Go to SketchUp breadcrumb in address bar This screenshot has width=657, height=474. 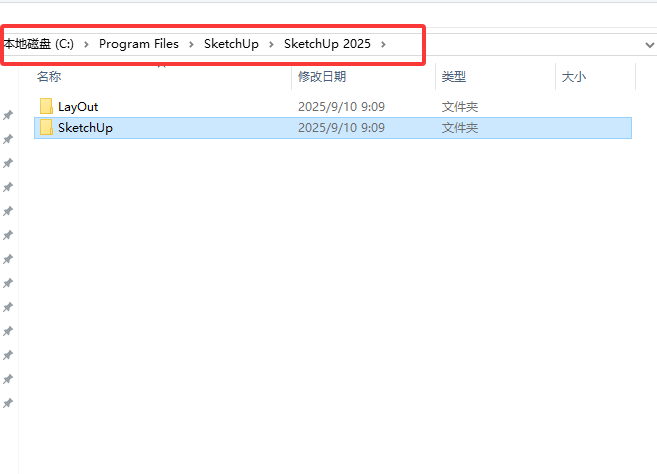pyautogui.click(x=231, y=44)
